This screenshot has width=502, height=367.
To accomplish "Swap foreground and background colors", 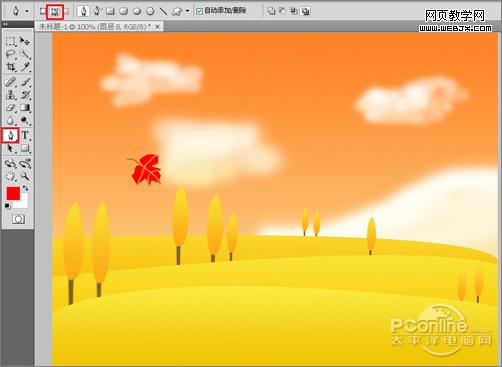I will pos(25,189).
